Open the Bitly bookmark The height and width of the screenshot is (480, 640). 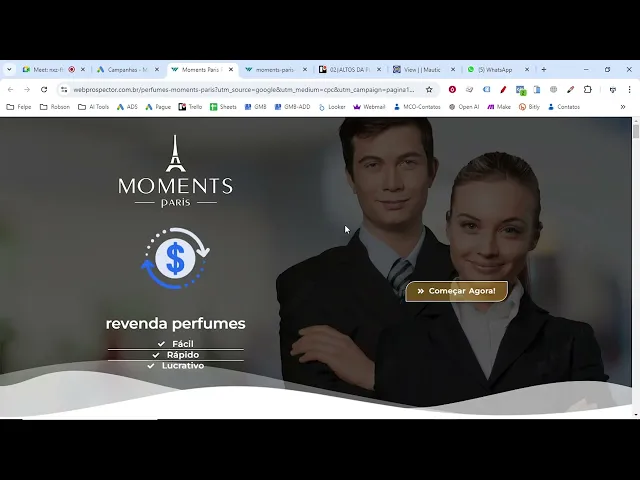click(x=529, y=107)
